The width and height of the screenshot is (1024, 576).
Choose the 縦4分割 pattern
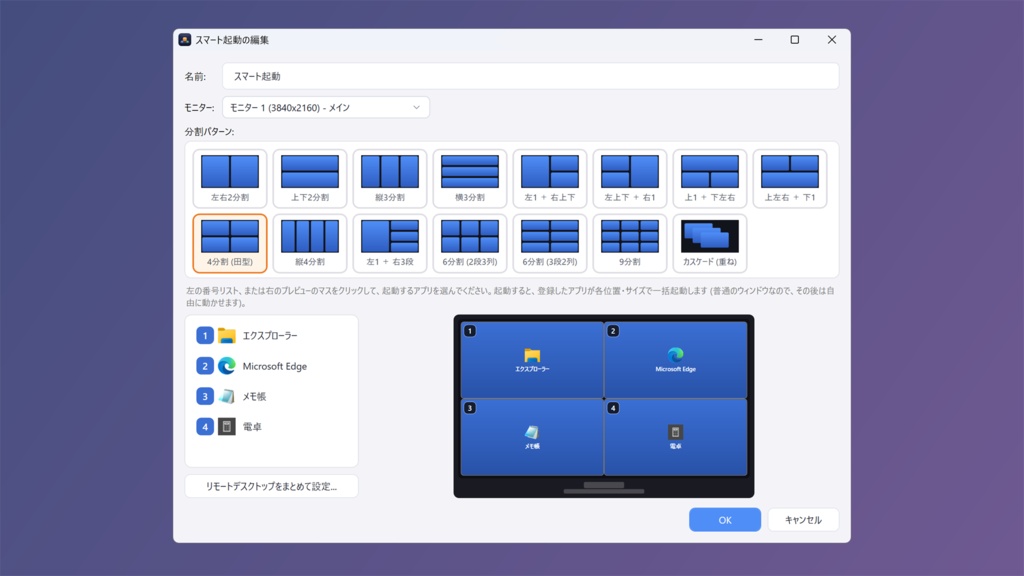click(310, 243)
